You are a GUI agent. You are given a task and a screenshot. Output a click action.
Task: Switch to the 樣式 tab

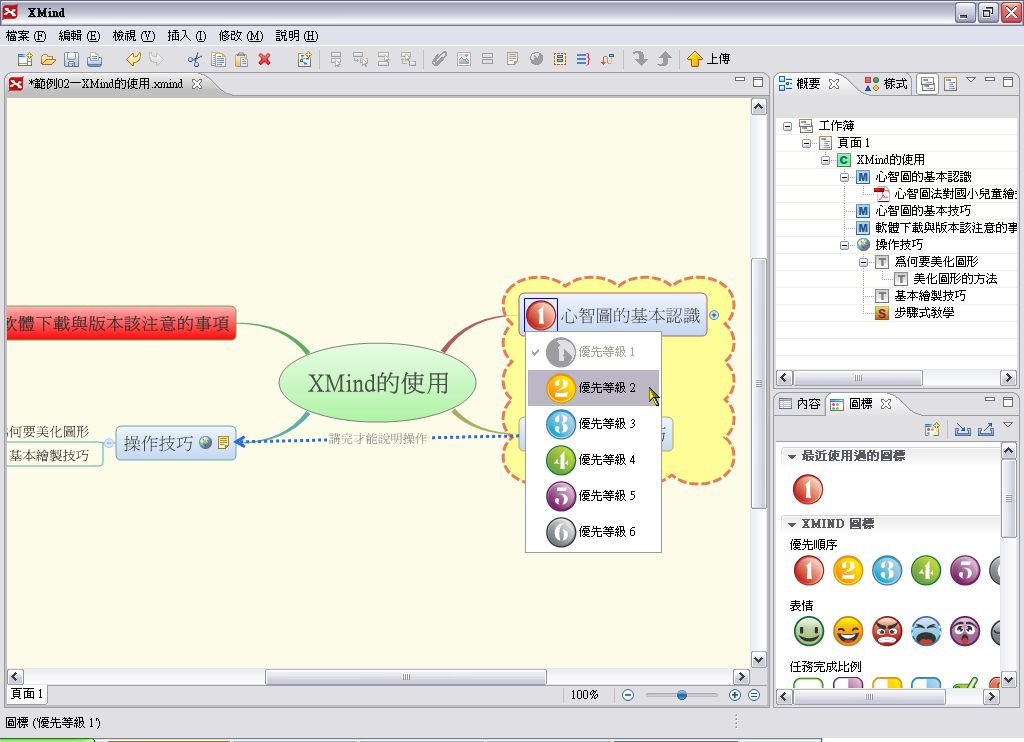click(886, 84)
